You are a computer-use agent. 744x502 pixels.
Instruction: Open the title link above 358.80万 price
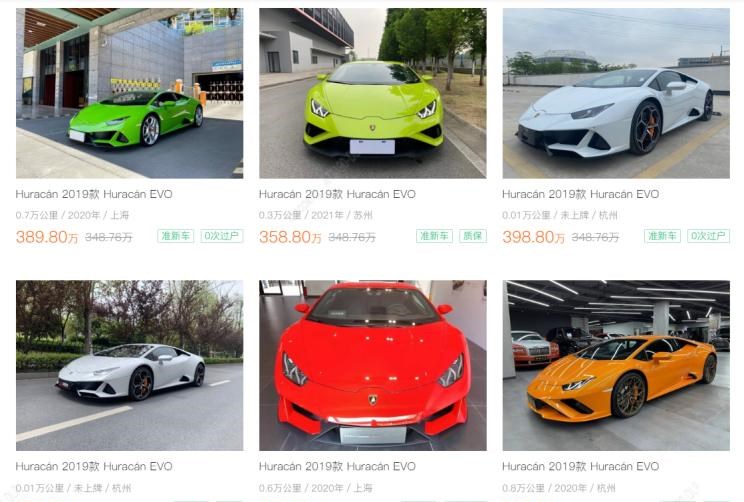pos(337,194)
